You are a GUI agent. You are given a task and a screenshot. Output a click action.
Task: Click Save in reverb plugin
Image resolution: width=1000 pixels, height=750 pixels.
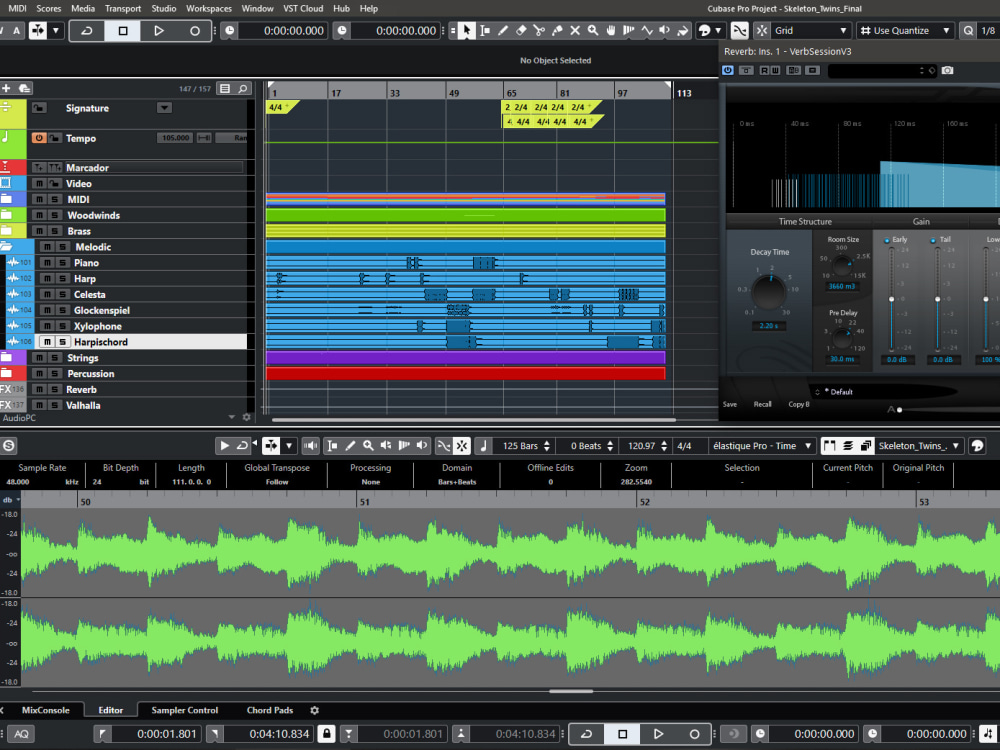[x=730, y=404]
